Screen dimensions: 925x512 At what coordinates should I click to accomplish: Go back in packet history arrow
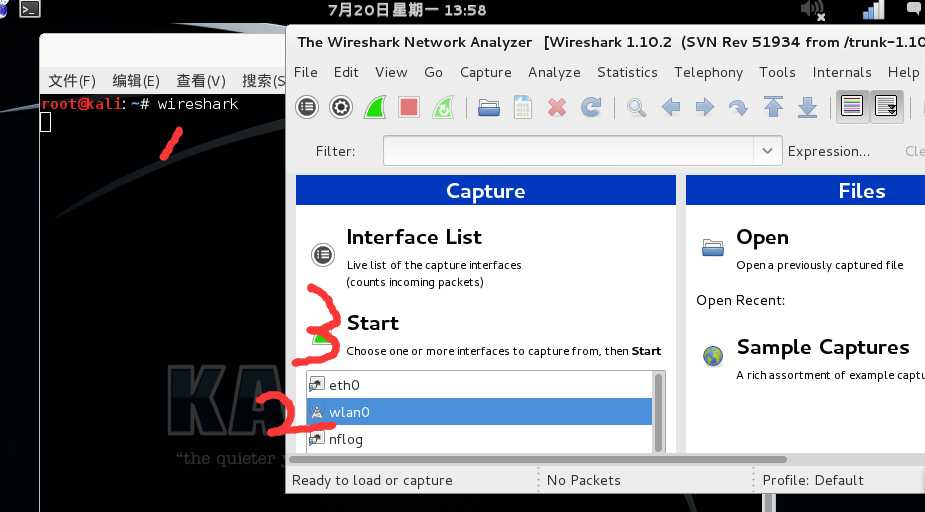pos(671,107)
